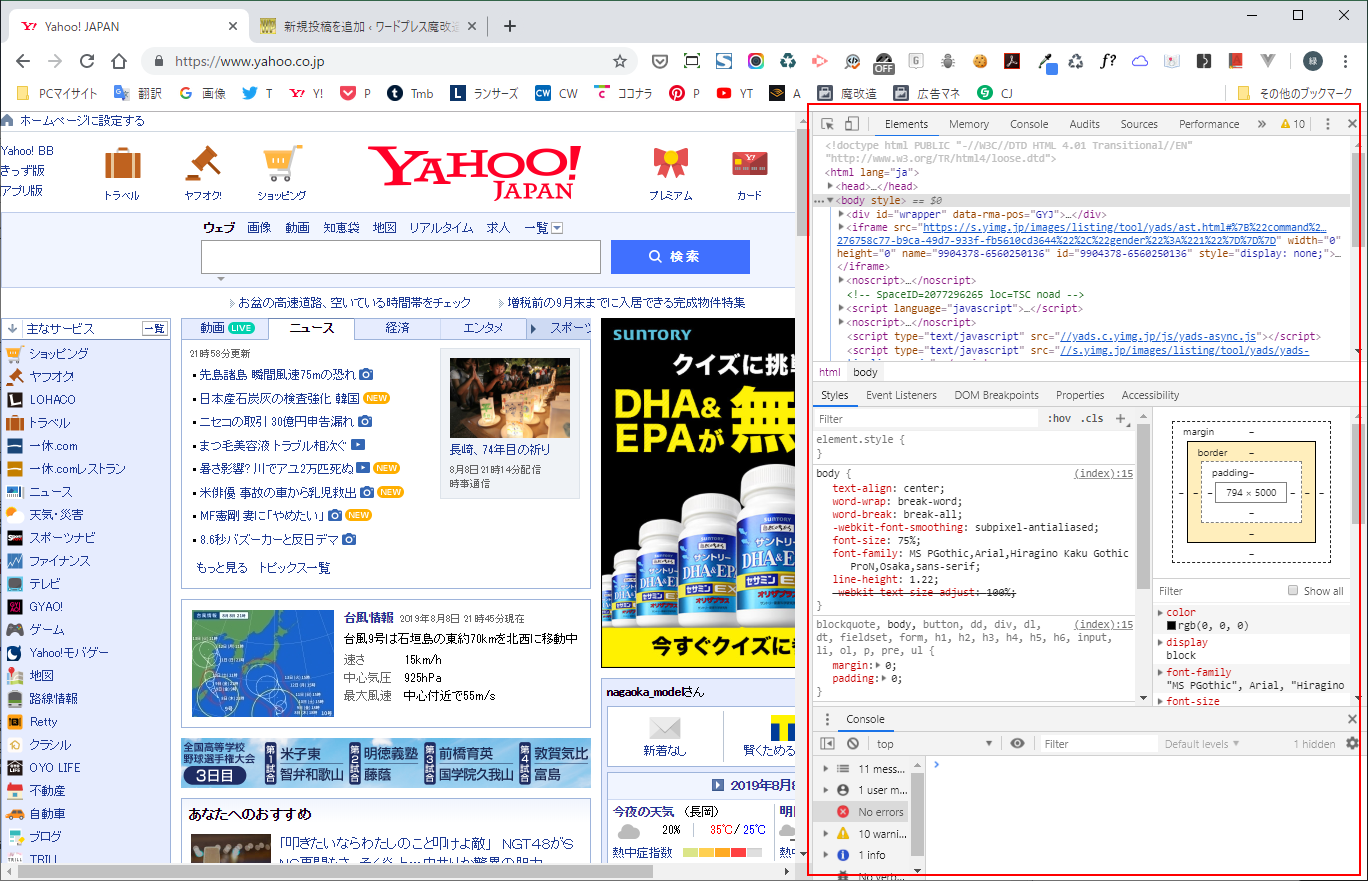Open the DevTools three-dot customize menu
The width and height of the screenshot is (1368, 881).
[x=1327, y=124]
